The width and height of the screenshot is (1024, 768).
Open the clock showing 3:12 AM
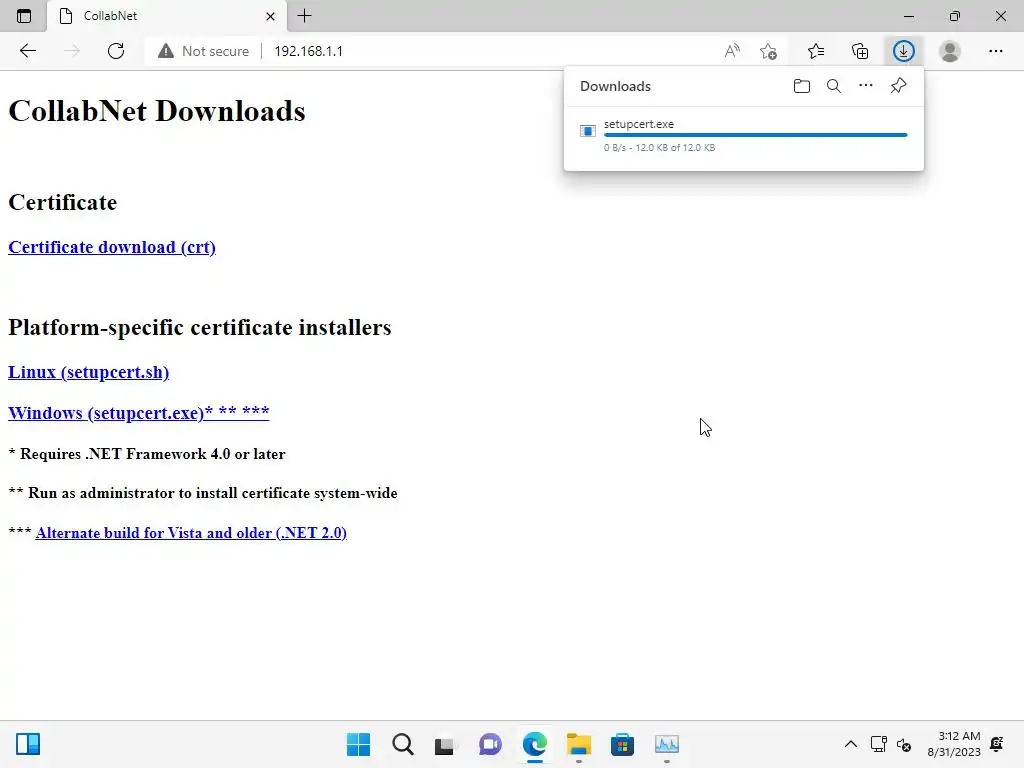(x=954, y=744)
